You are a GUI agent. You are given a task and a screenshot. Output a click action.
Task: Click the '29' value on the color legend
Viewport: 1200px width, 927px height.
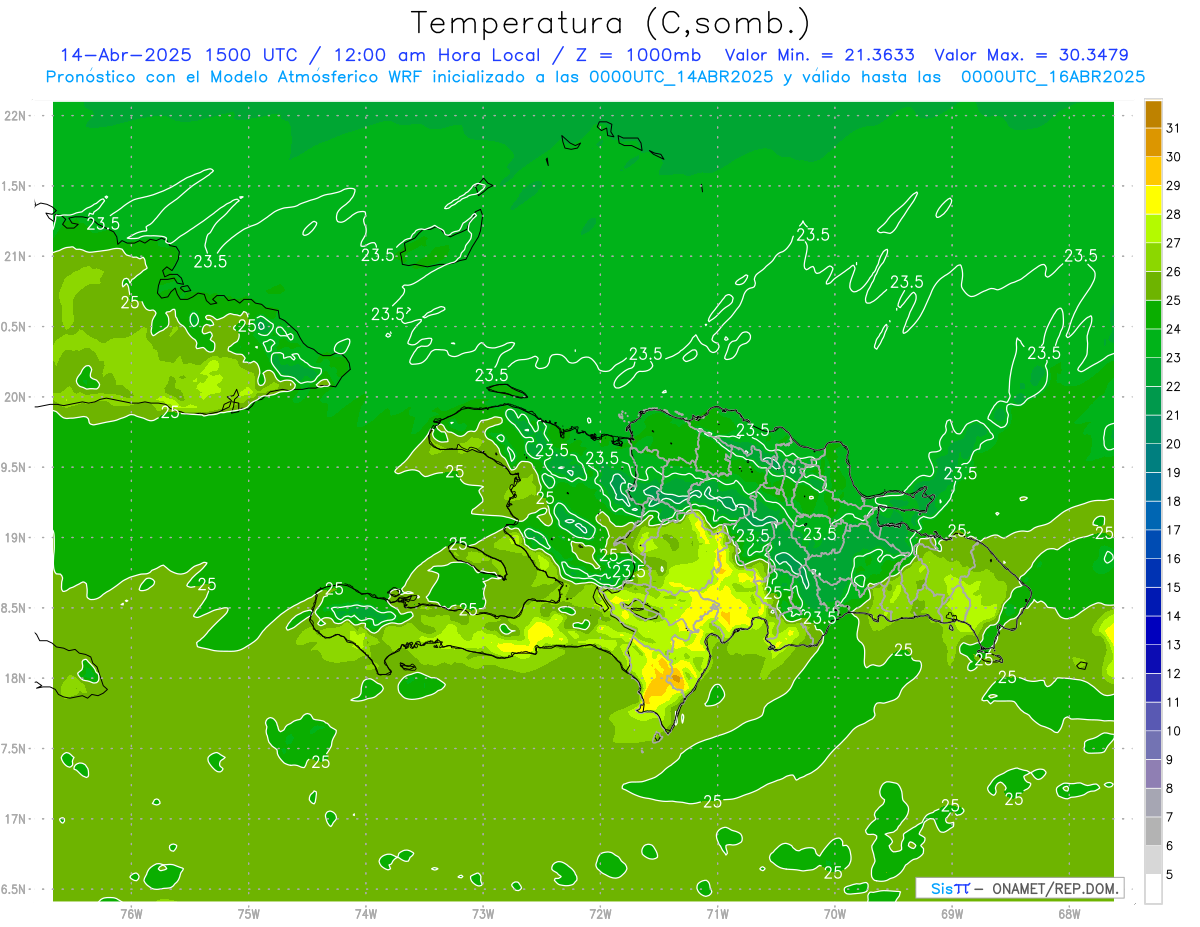1173,186
